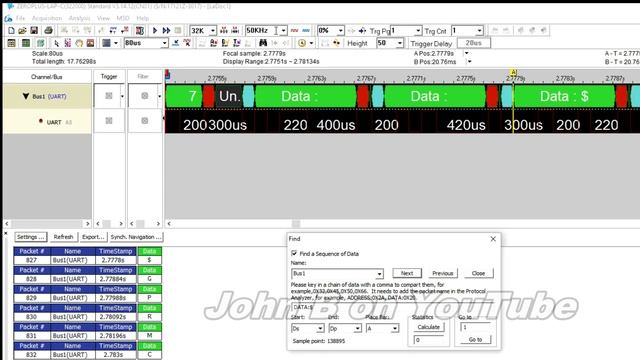
Task: Click the Go to number input field
Action: point(475,327)
